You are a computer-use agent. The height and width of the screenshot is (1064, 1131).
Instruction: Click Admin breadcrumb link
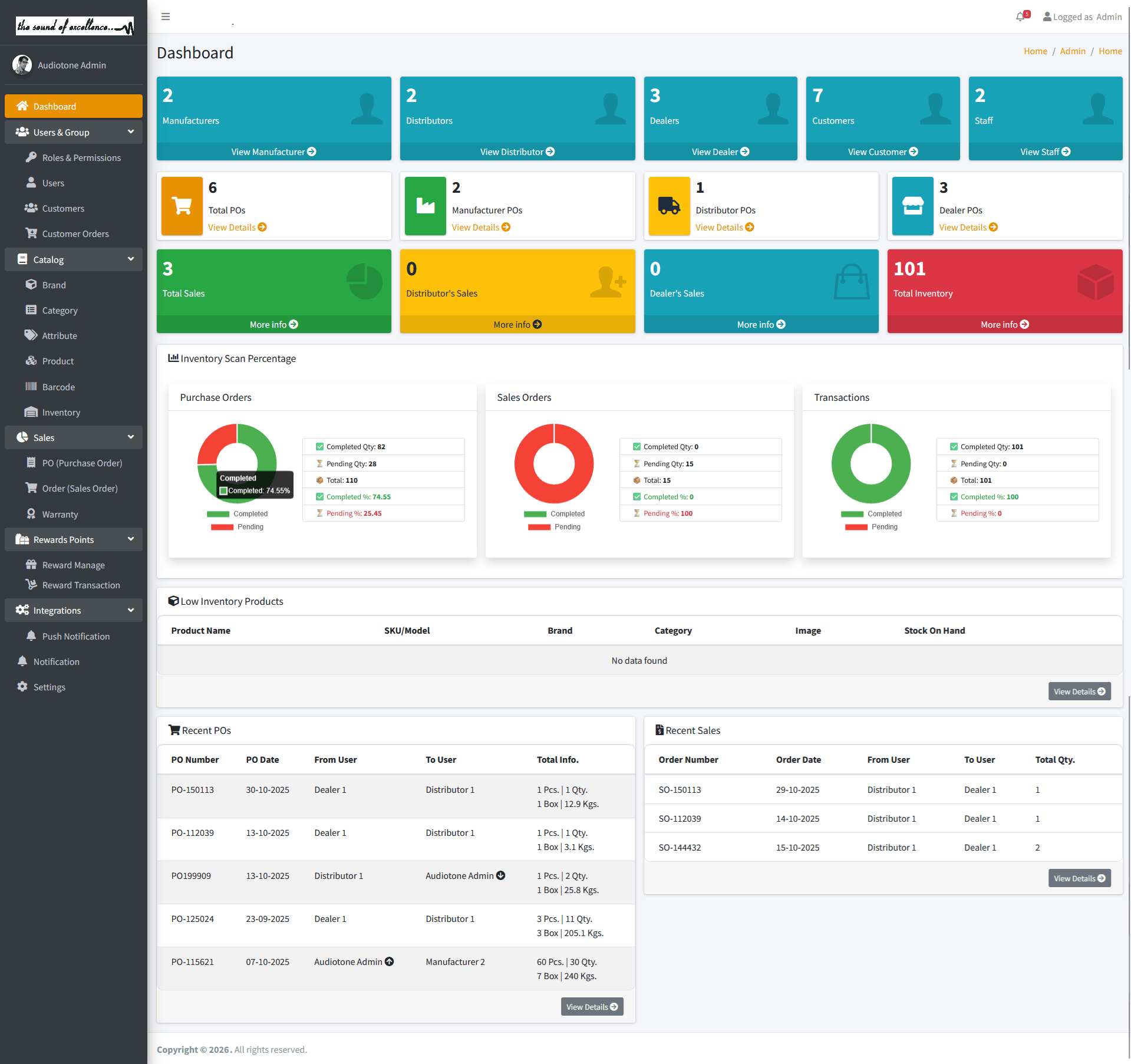[x=1073, y=51]
